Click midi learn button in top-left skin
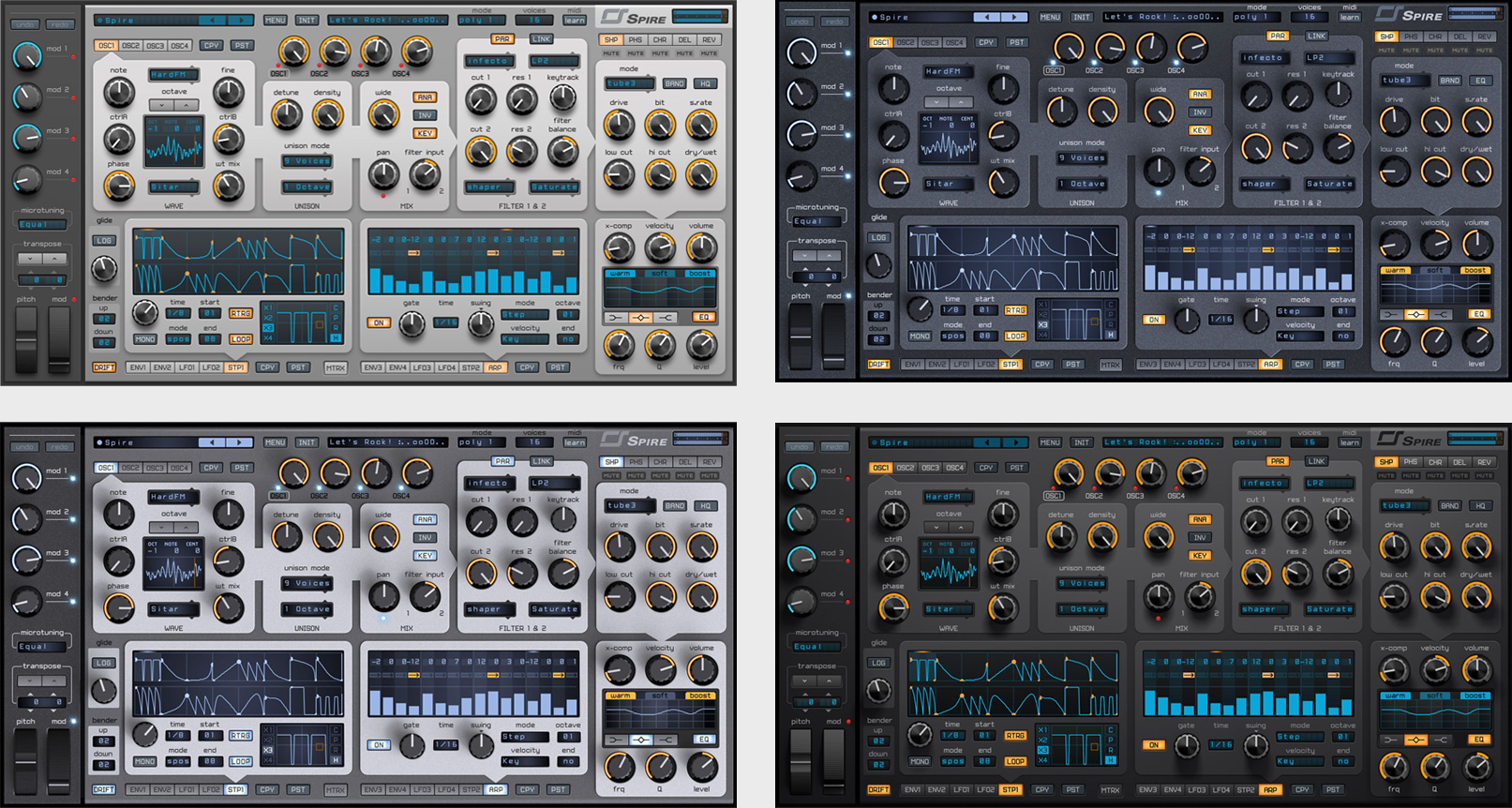Screen dimensions: 1512x808 pyautogui.click(x=575, y=21)
